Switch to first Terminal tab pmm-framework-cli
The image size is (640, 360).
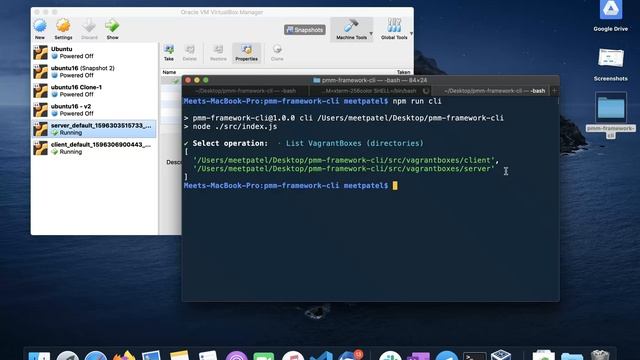[245, 91]
